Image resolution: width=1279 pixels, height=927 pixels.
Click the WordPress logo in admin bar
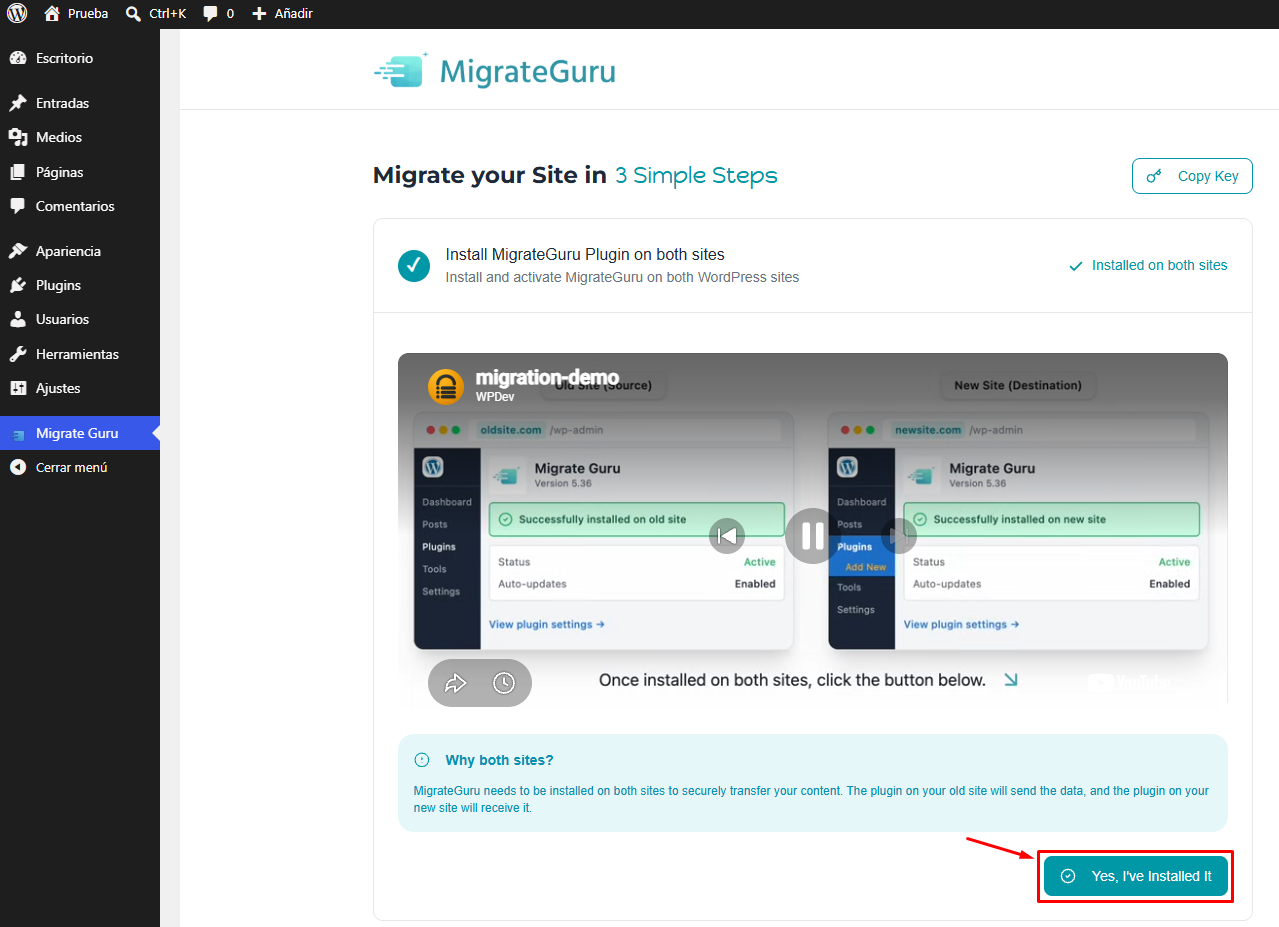coord(18,14)
